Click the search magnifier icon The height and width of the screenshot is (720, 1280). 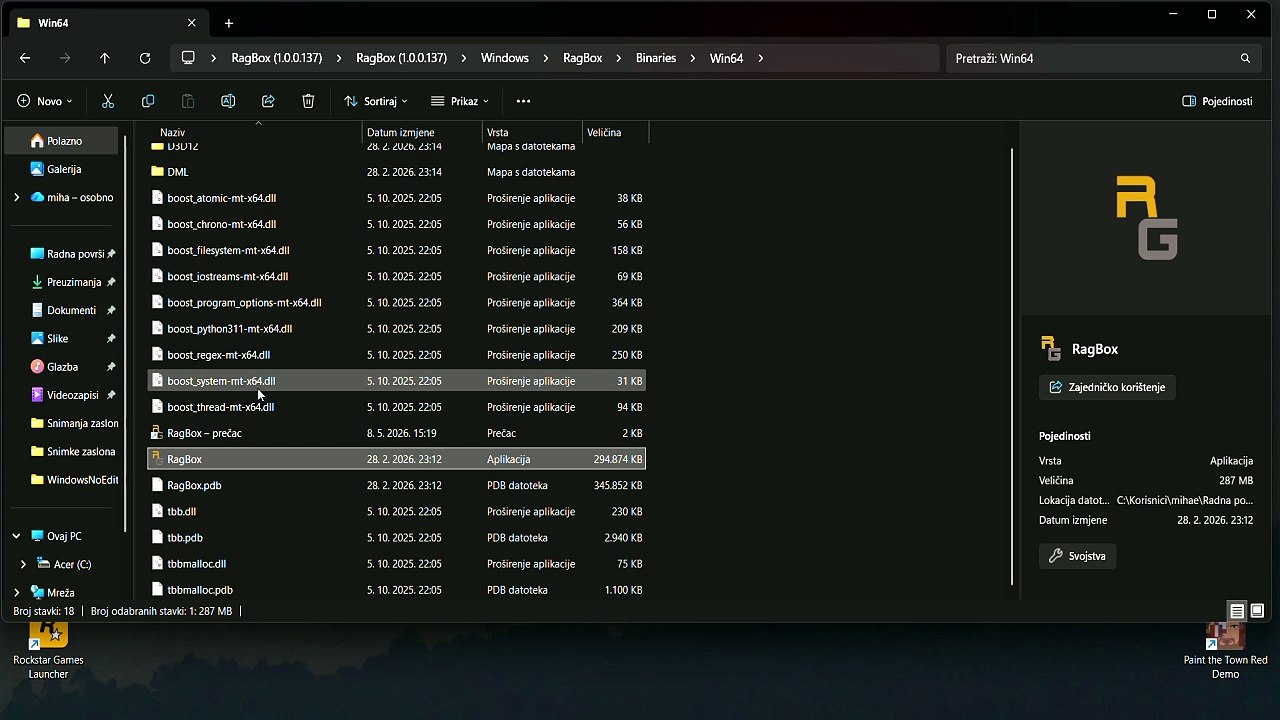[1245, 58]
